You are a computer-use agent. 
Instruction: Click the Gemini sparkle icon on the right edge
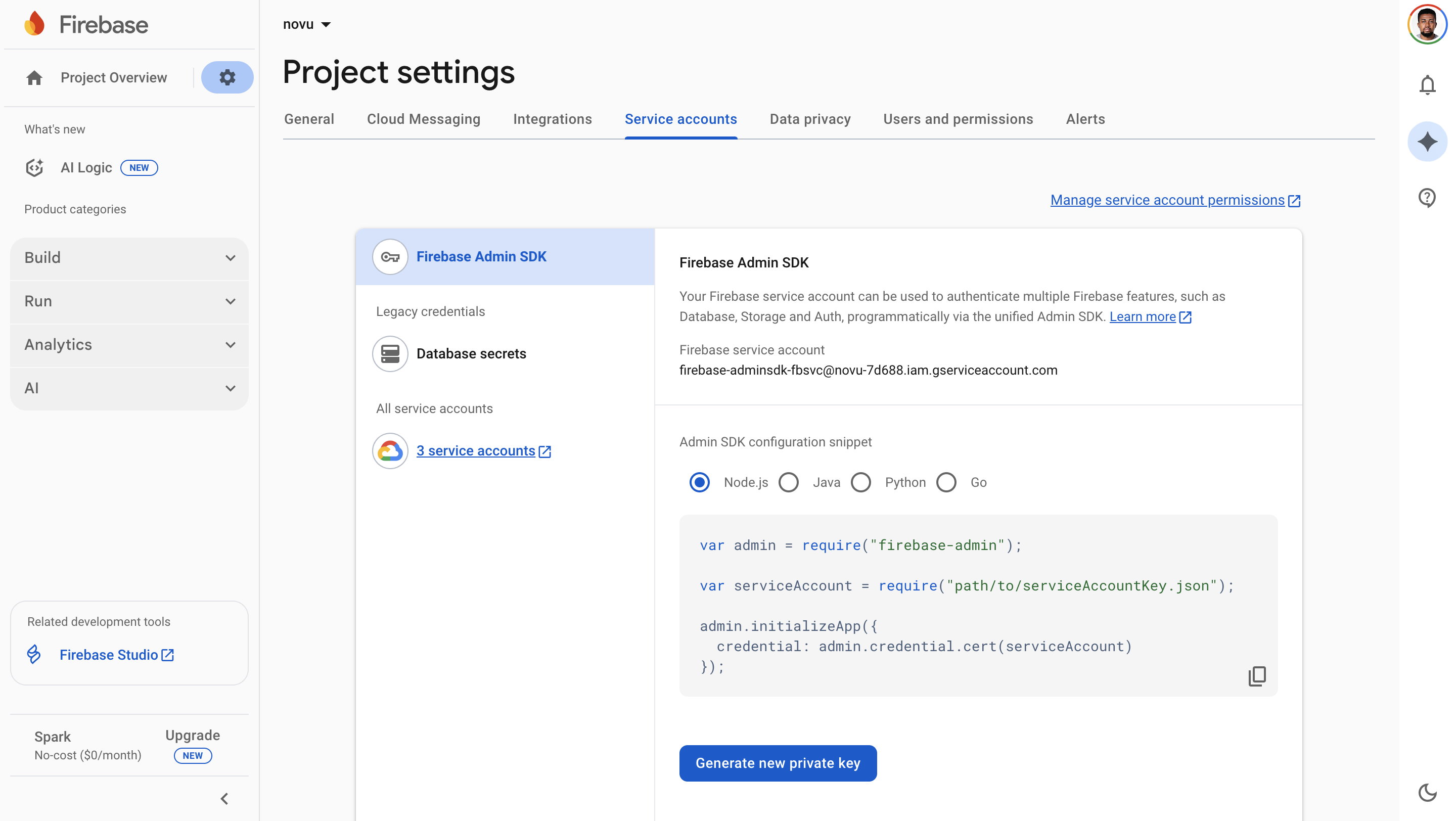click(x=1428, y=141)
